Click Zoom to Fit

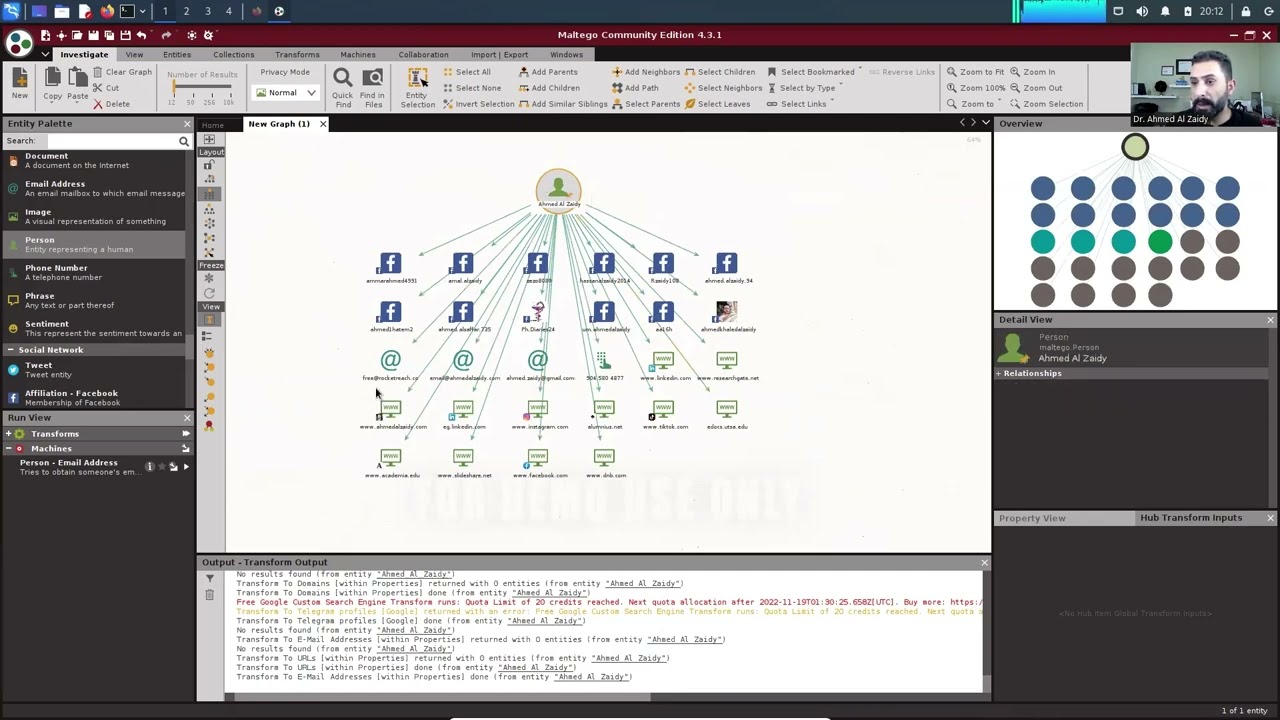tap(975, 72)
